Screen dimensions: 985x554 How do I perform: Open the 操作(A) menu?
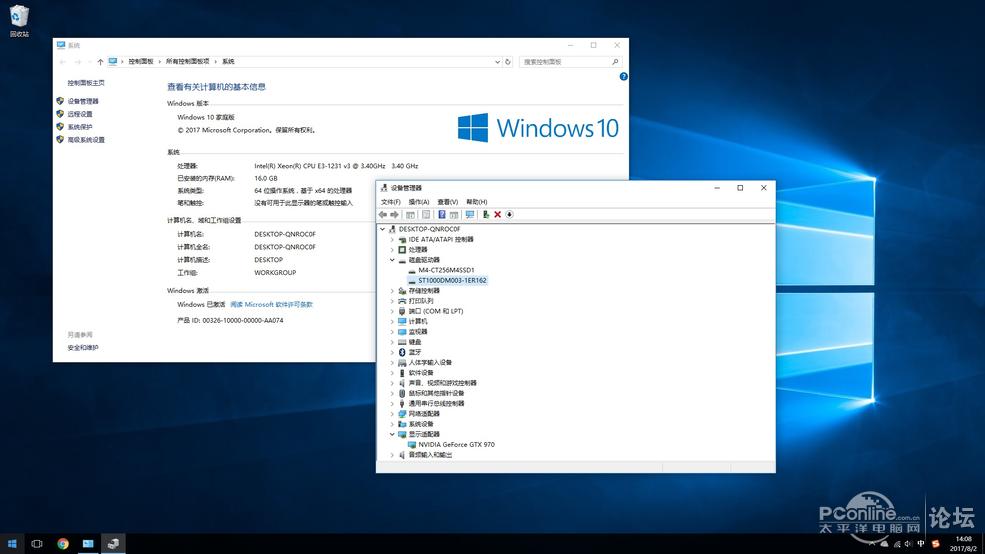click(419, 202)
